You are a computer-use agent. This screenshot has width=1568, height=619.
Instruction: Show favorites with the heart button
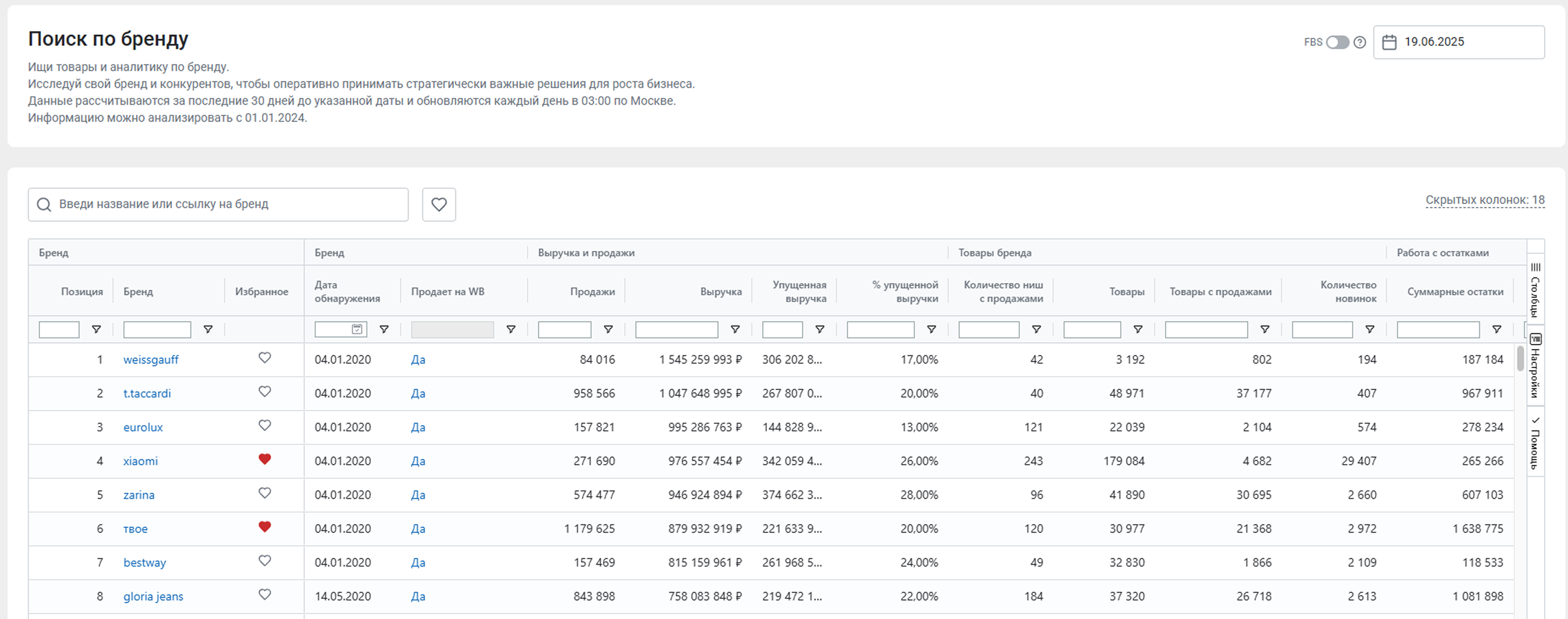pyautogui.click(x=439, y=204)
